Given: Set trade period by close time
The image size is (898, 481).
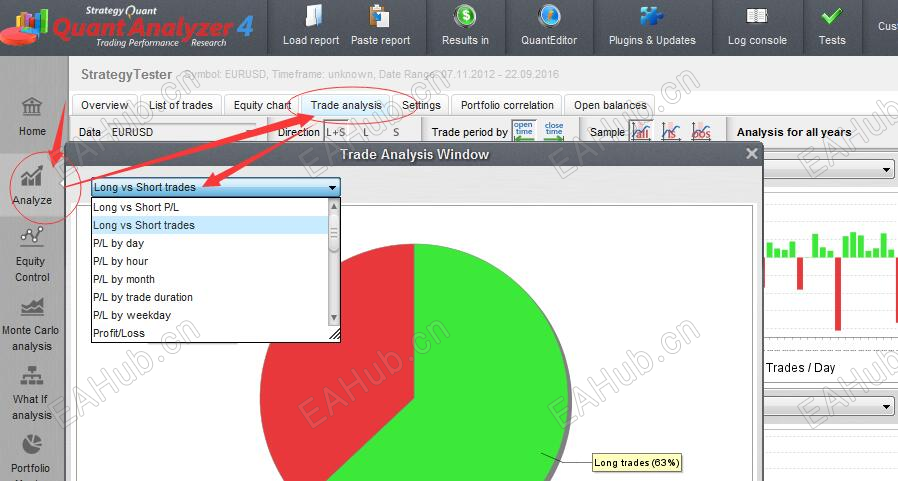Looking at the screenshot, I should 554,132.
